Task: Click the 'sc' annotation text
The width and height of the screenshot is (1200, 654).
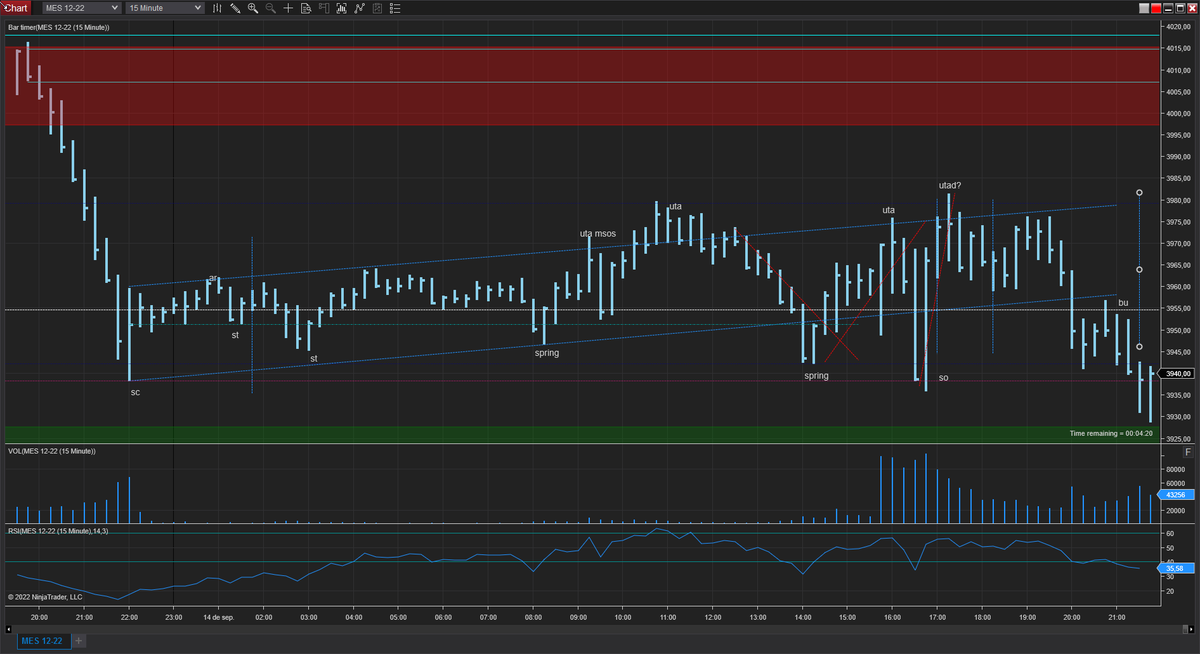Action: click(x=135, y=392)
